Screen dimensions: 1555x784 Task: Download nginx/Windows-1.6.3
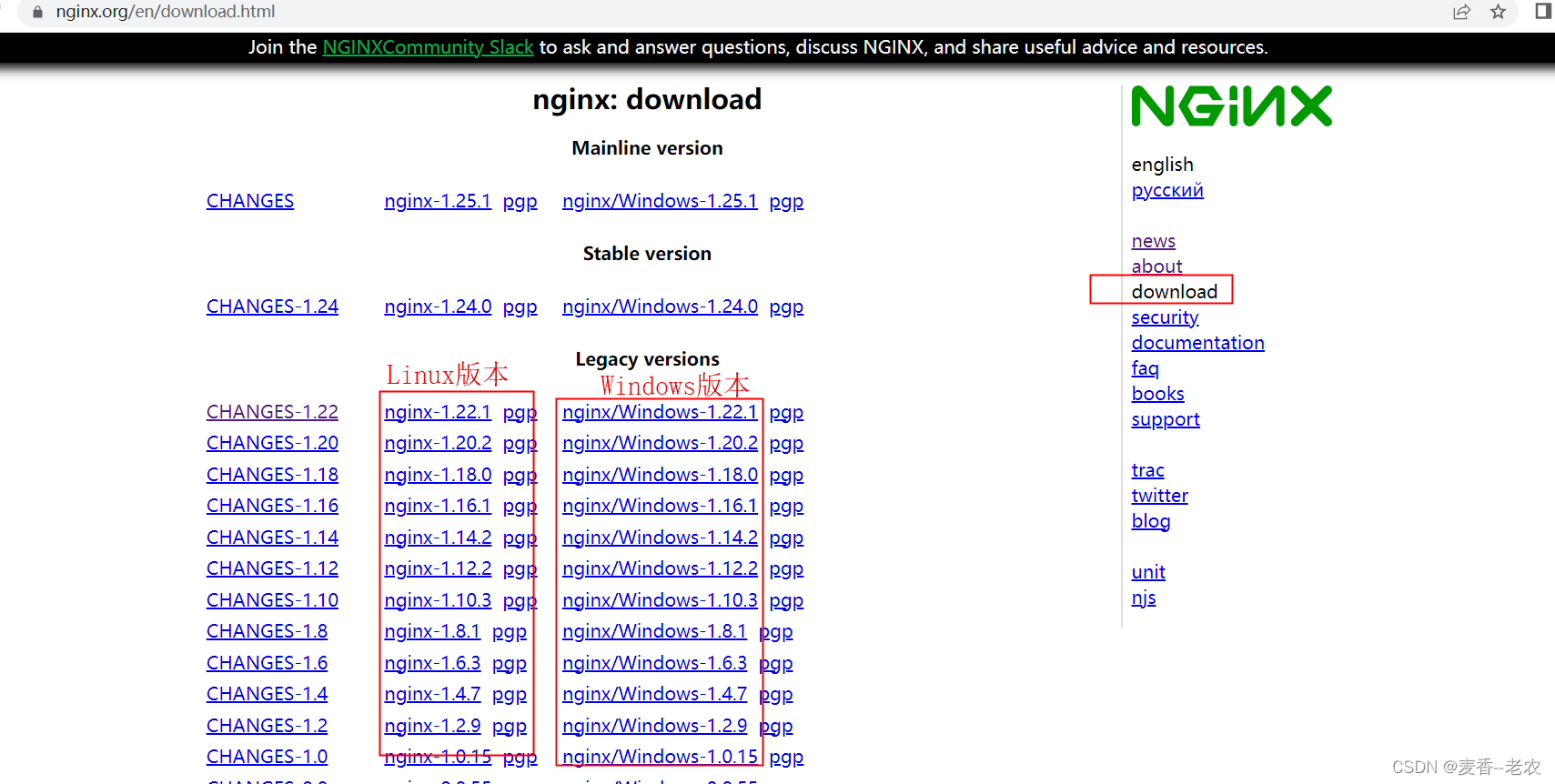(654, 663)
